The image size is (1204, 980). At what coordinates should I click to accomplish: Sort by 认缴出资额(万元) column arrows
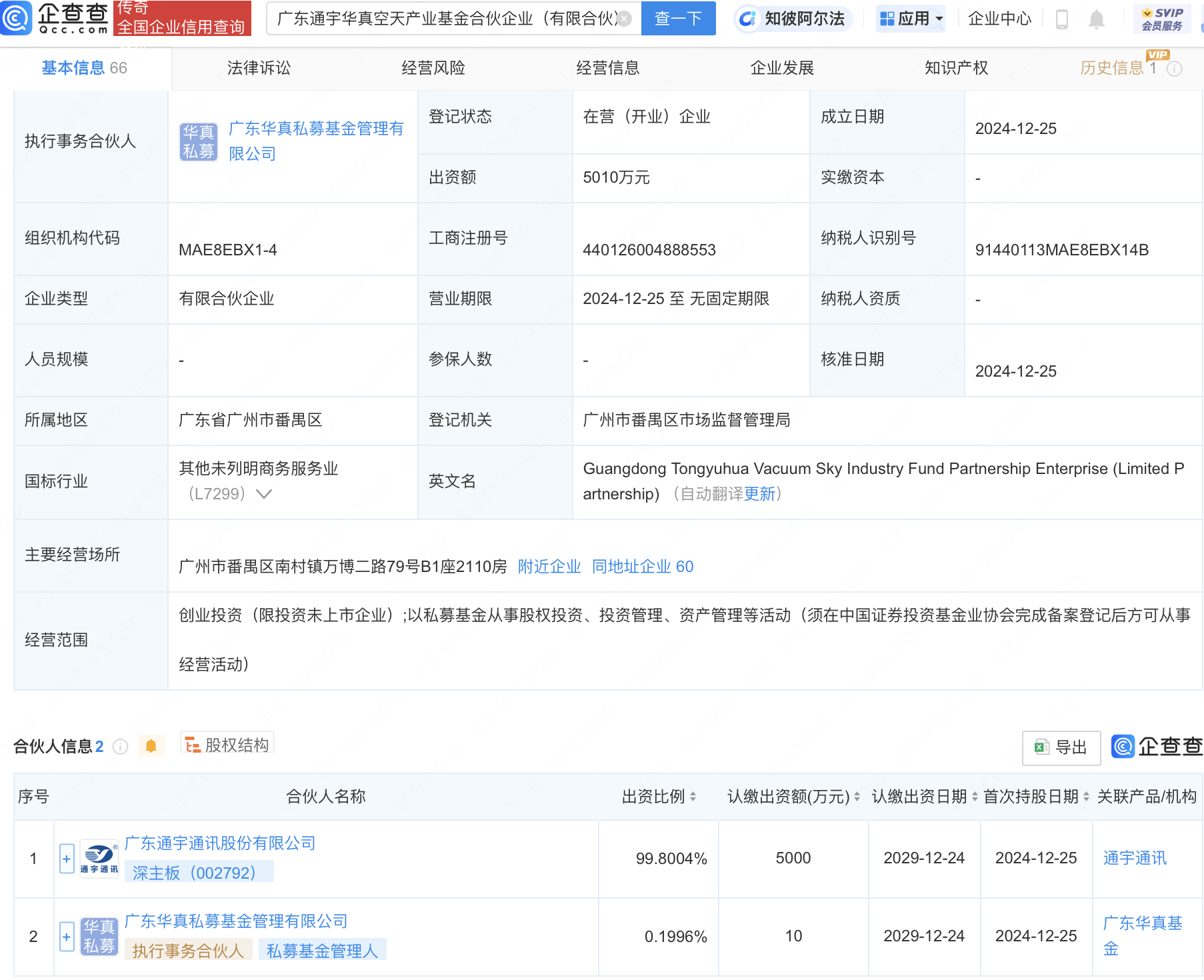point(857,797)
